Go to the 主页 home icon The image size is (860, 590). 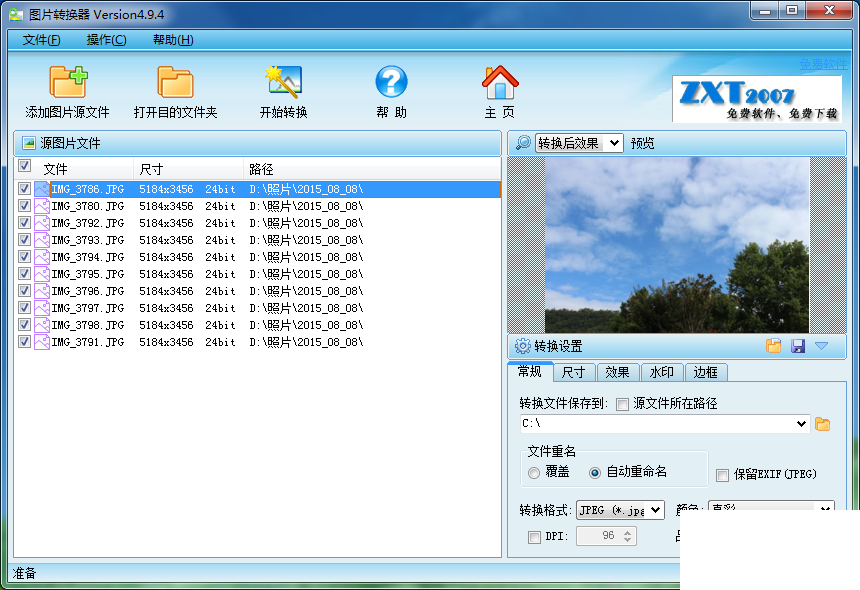500,82
